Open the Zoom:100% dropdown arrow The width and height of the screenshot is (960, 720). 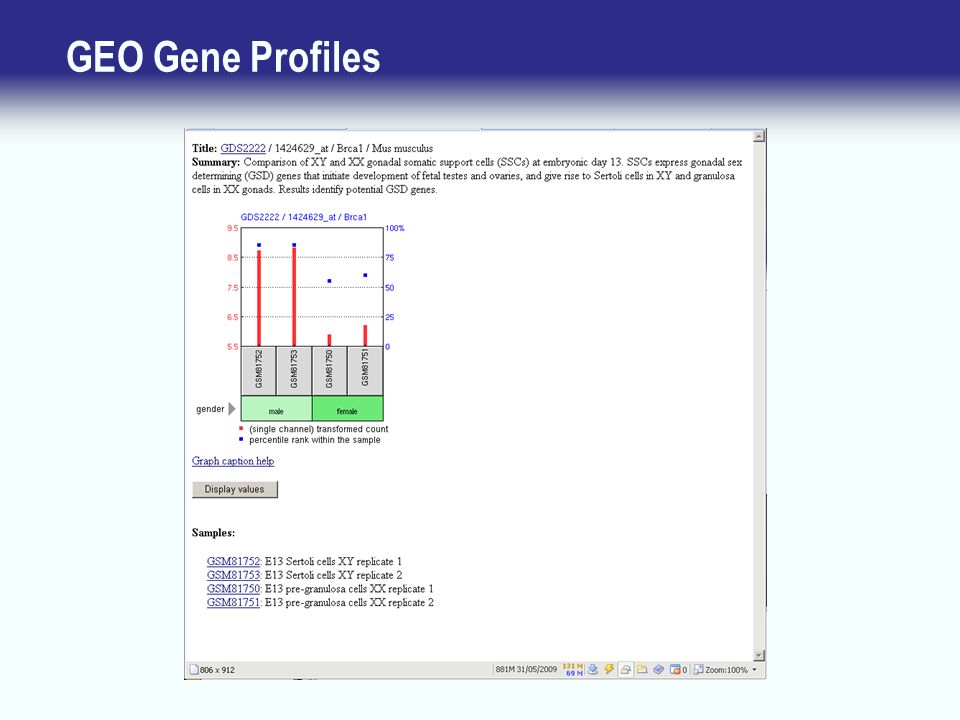[754, 669]
